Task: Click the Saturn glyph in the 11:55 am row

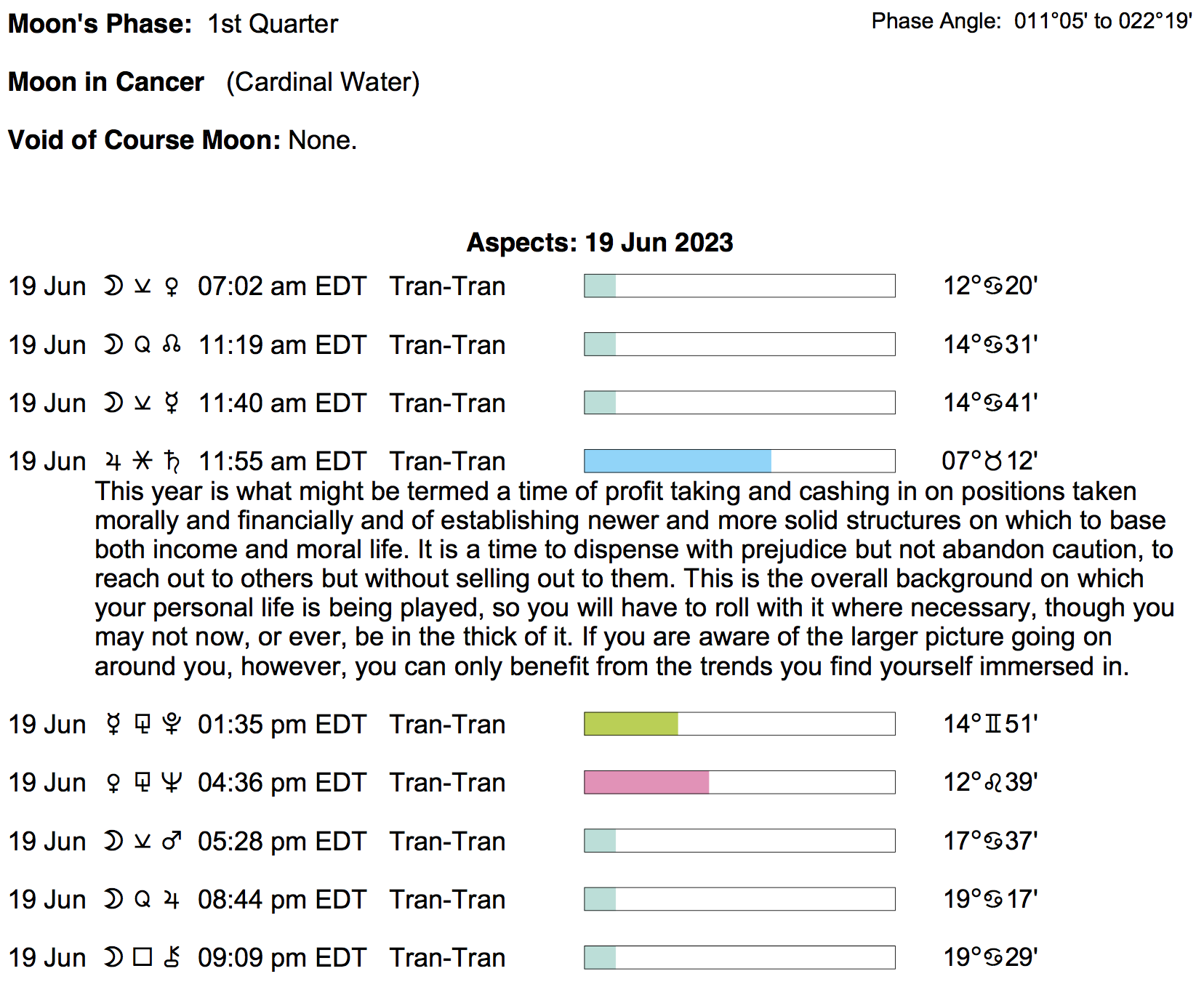Action: [x=172, y=462]
